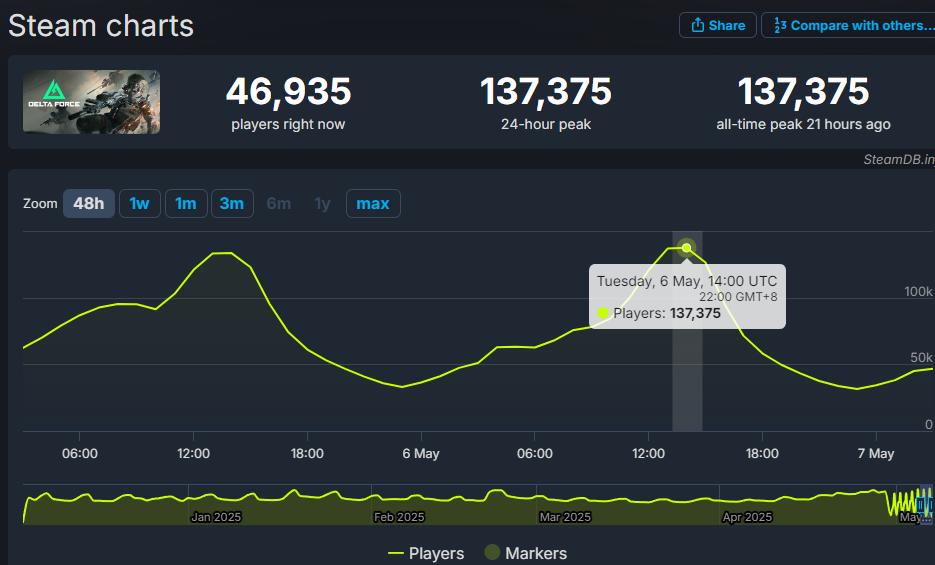Screen dimensions: 935x565
Task: Click Mar 2025 in the navigator timeline
Action: pyautogui.click(x=565, y=517)
